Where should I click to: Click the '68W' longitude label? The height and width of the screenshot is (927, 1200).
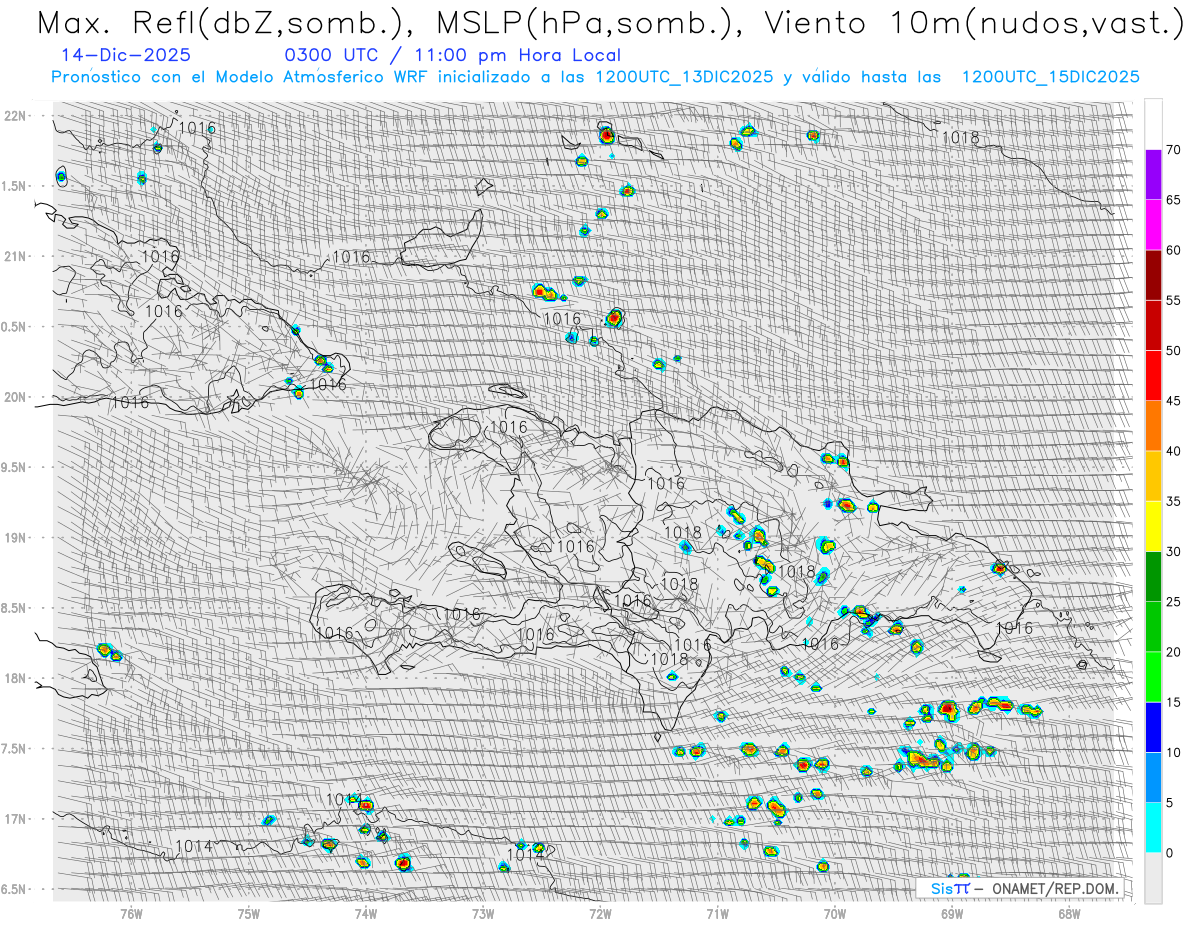[1069, 913]
